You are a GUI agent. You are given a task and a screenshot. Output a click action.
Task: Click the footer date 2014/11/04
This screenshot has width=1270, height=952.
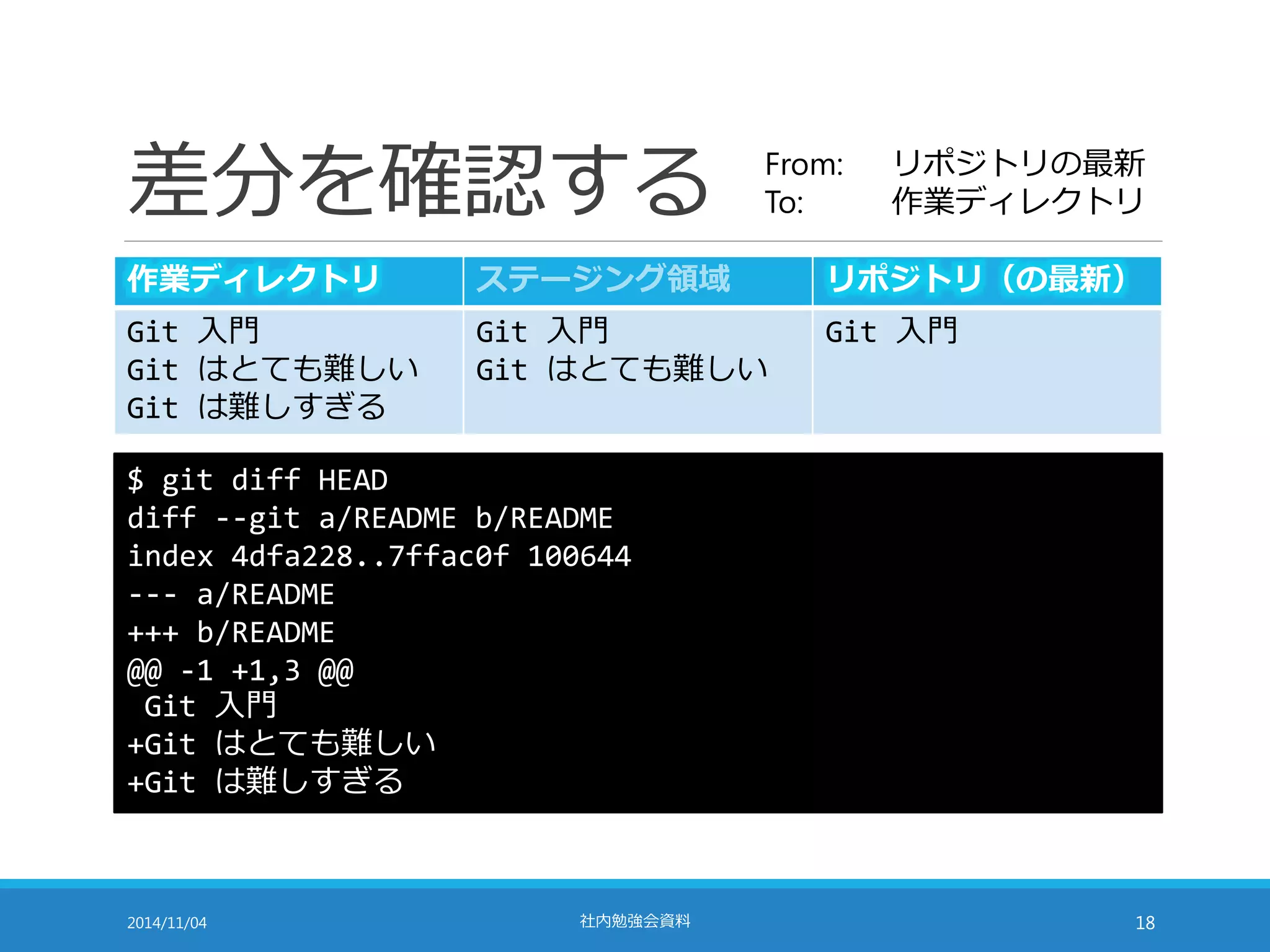coord(167,923)
